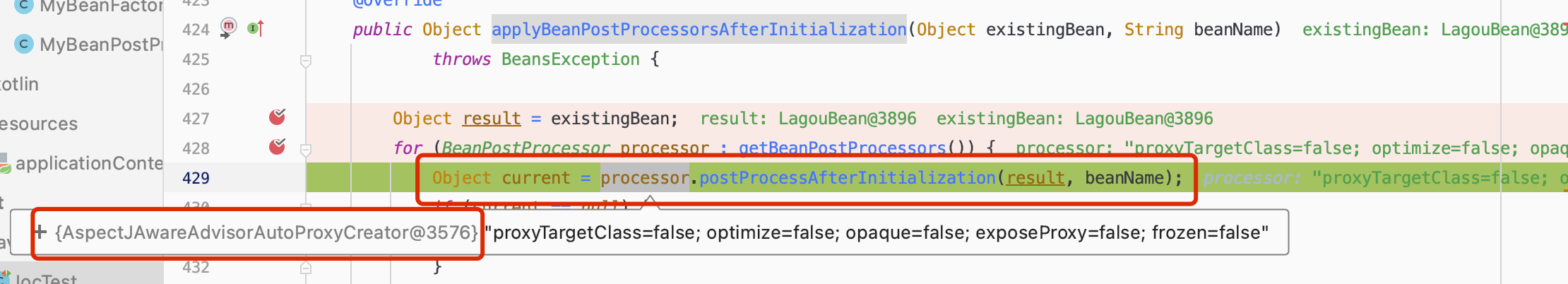Toggle the breakpoint on line 427
Screen dimensions: 1568x284
[x=277, y=117]
